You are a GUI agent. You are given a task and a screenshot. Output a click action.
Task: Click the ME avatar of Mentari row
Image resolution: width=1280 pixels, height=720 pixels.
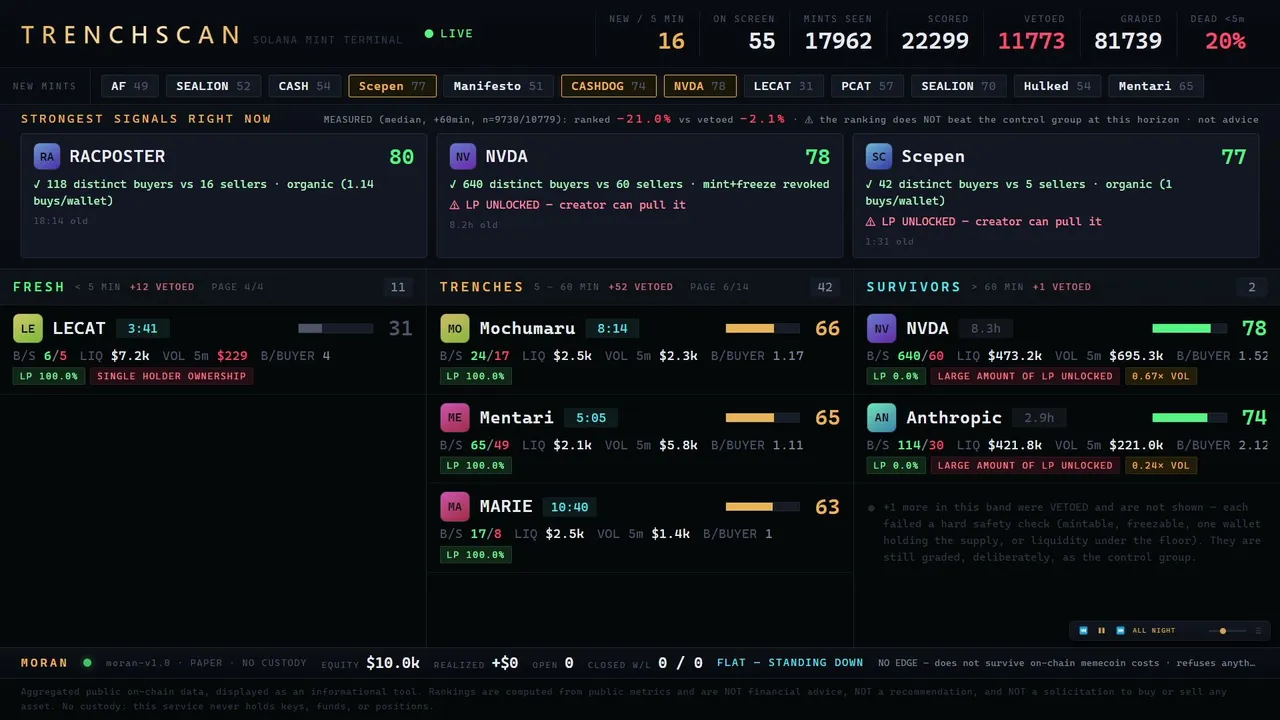[455, 417]
